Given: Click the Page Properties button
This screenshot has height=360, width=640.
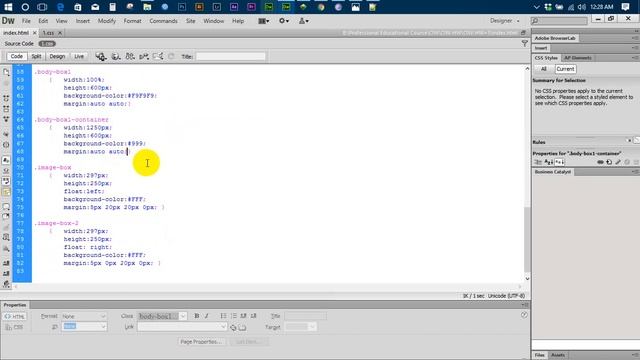Looking at the screenshot, I should [x=201, y=342].
